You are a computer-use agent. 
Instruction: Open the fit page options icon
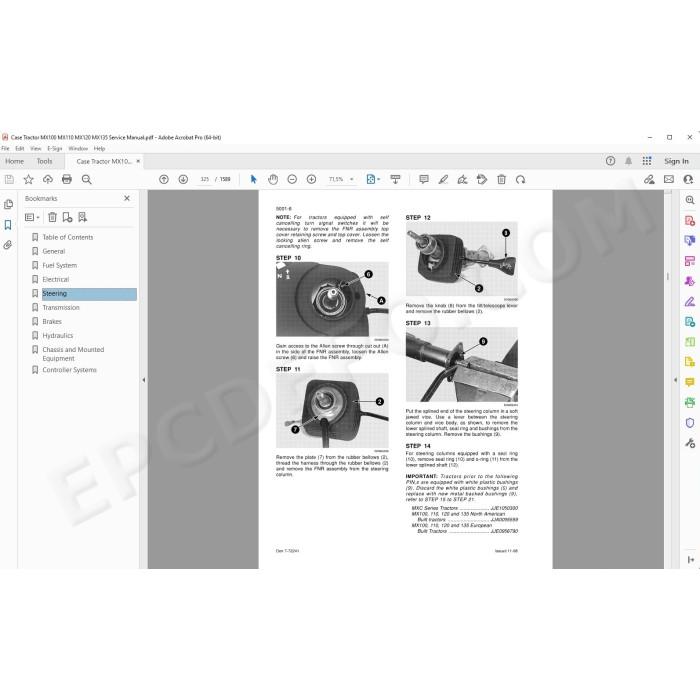click(373, 179)
